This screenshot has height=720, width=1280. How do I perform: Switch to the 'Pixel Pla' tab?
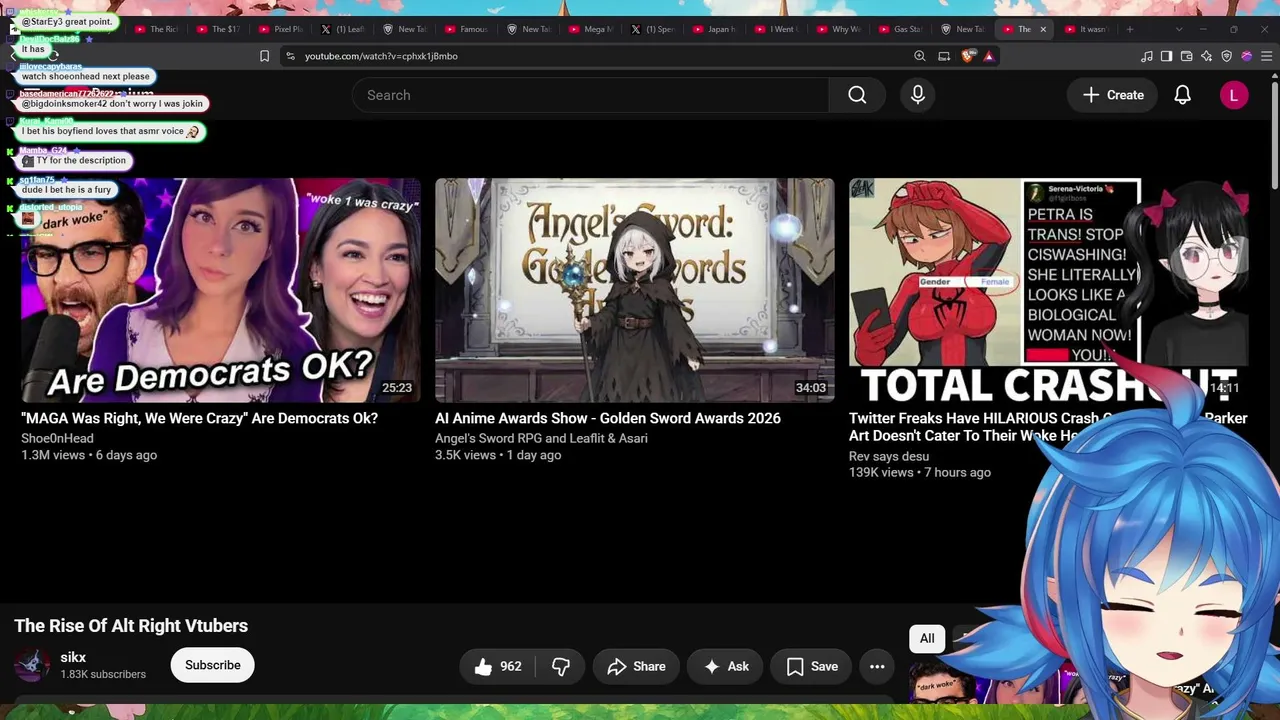pos(281,29)
